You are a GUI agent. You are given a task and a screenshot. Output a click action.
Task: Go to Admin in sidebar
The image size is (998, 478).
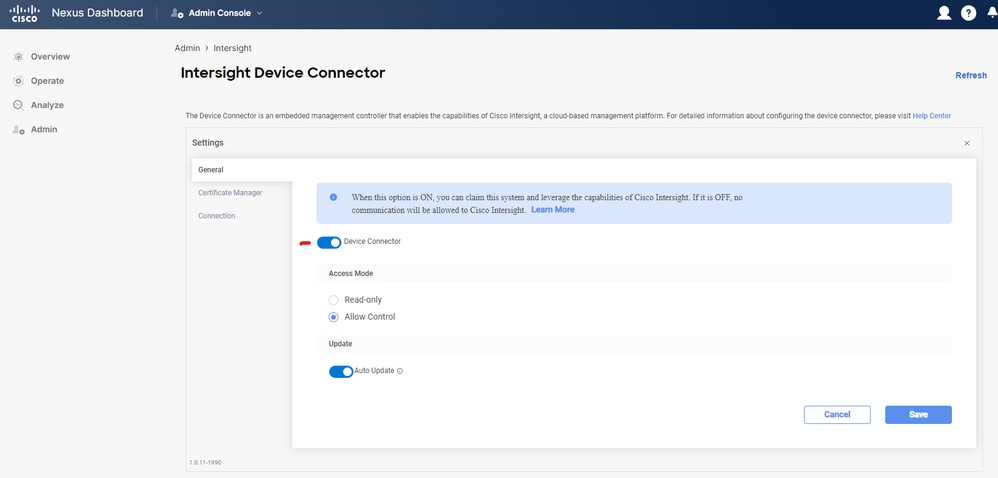pyautogui.click(x=44, y=129)
